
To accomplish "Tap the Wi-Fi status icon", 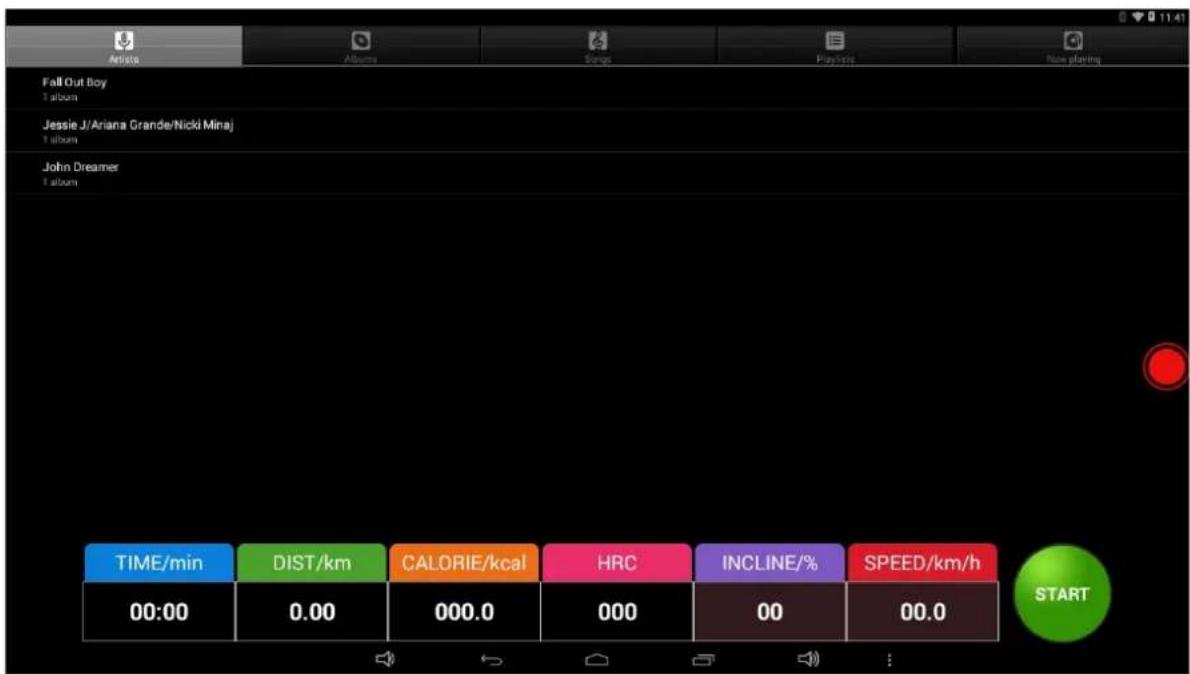I will [x=1139, y=17].
